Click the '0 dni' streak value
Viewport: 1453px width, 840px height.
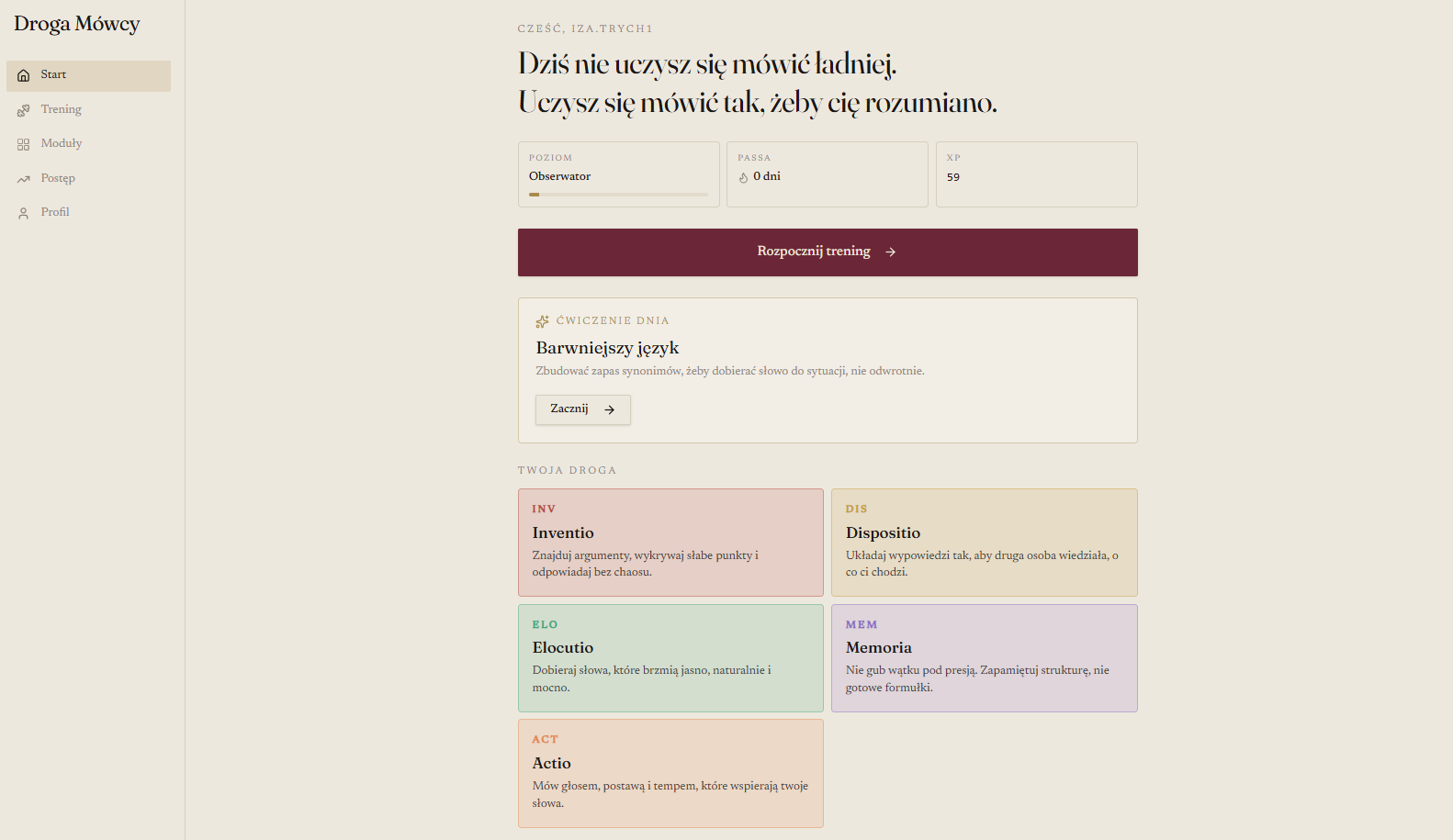[x=767, y=176]
